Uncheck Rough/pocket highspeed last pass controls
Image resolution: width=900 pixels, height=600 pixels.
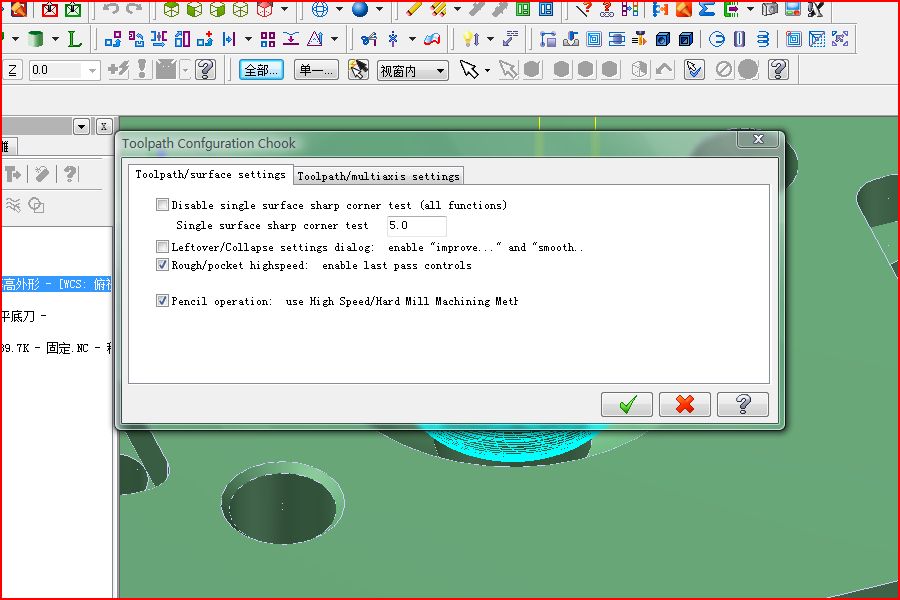click(162, 265)
